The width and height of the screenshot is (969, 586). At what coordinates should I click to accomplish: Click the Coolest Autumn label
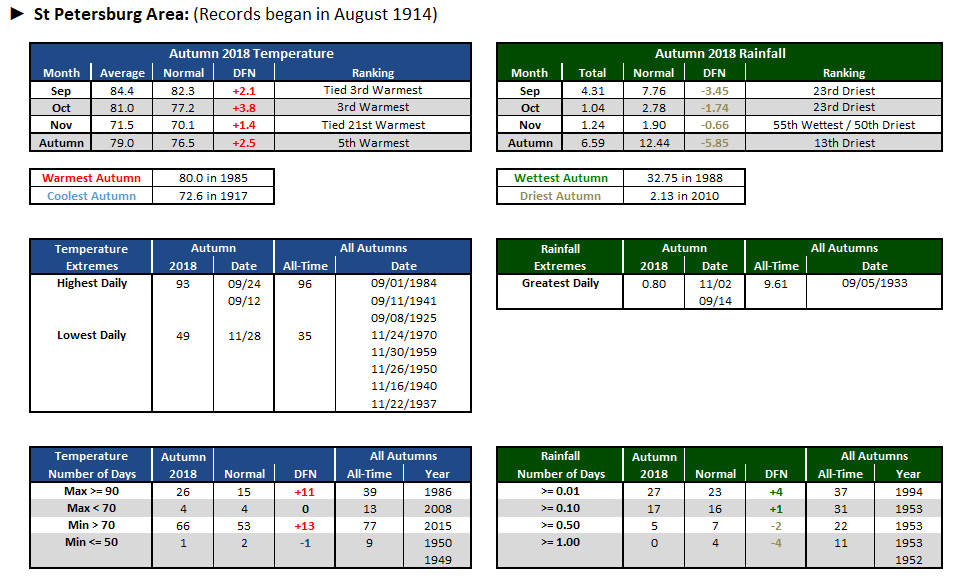pos(91,196)
